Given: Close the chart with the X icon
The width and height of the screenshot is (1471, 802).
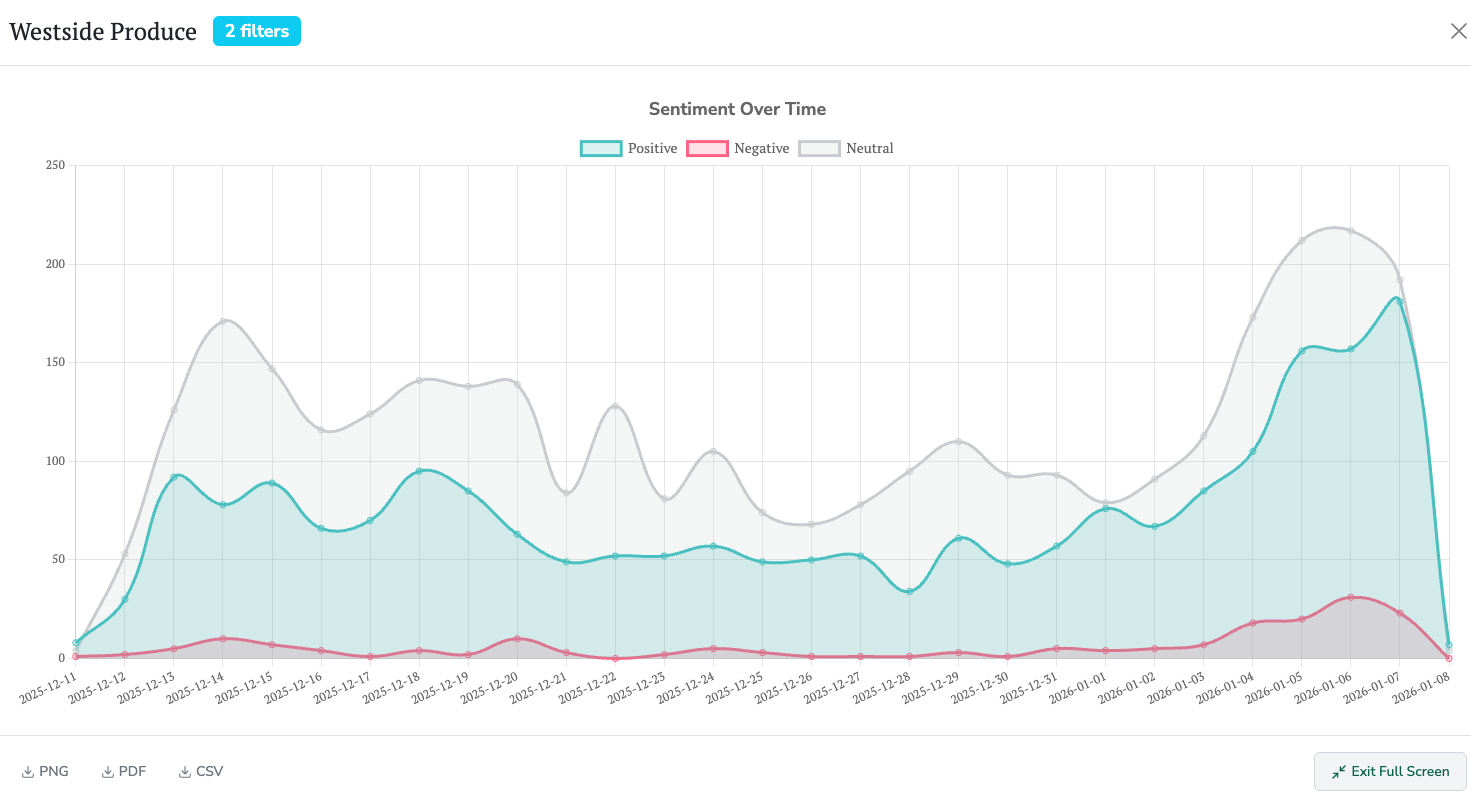Looking at the screenshot, I should 1458,31.
